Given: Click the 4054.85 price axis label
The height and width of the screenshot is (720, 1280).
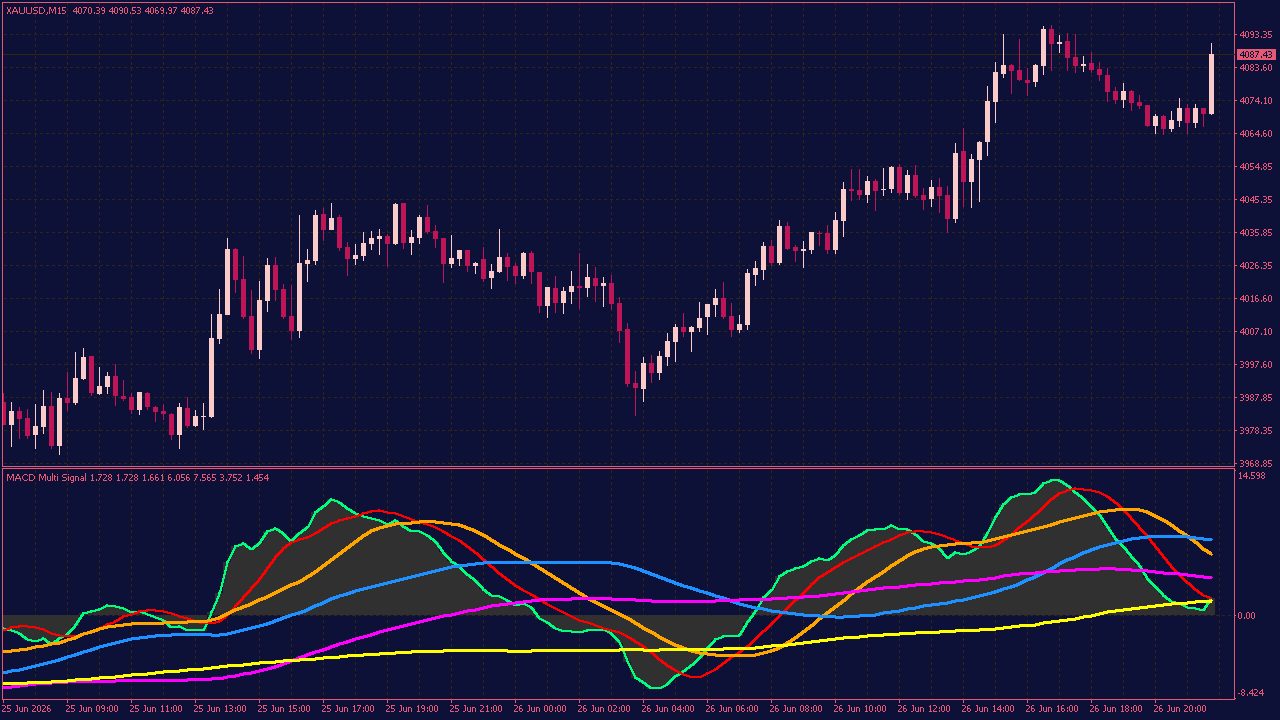Looking at the screenshot, I should point(1255,167).
